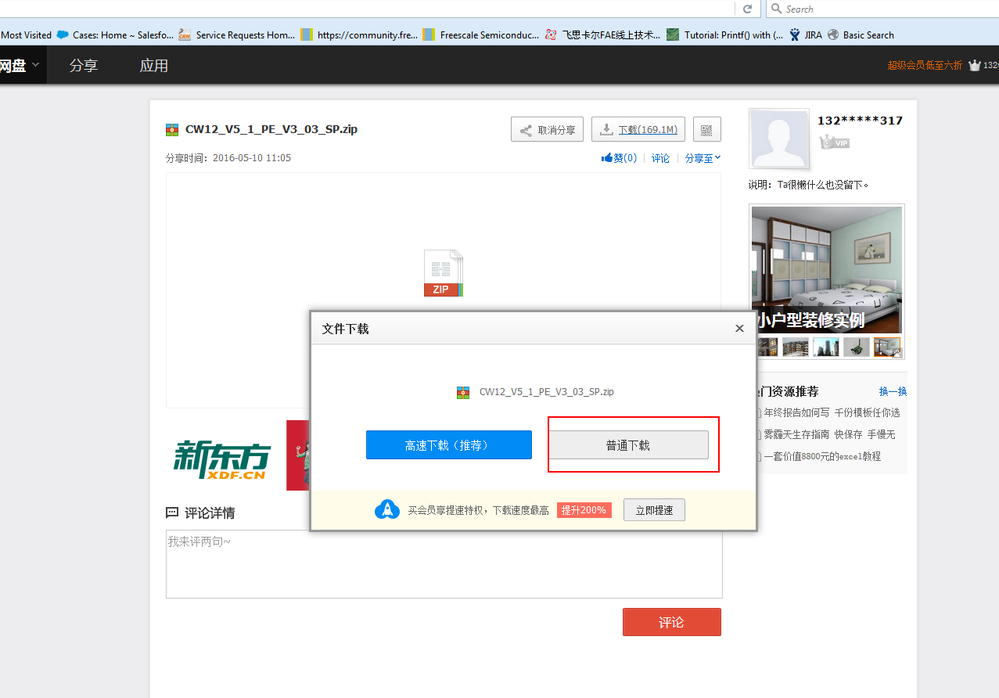Focus the browser Search field

click(x=884, y=9)
